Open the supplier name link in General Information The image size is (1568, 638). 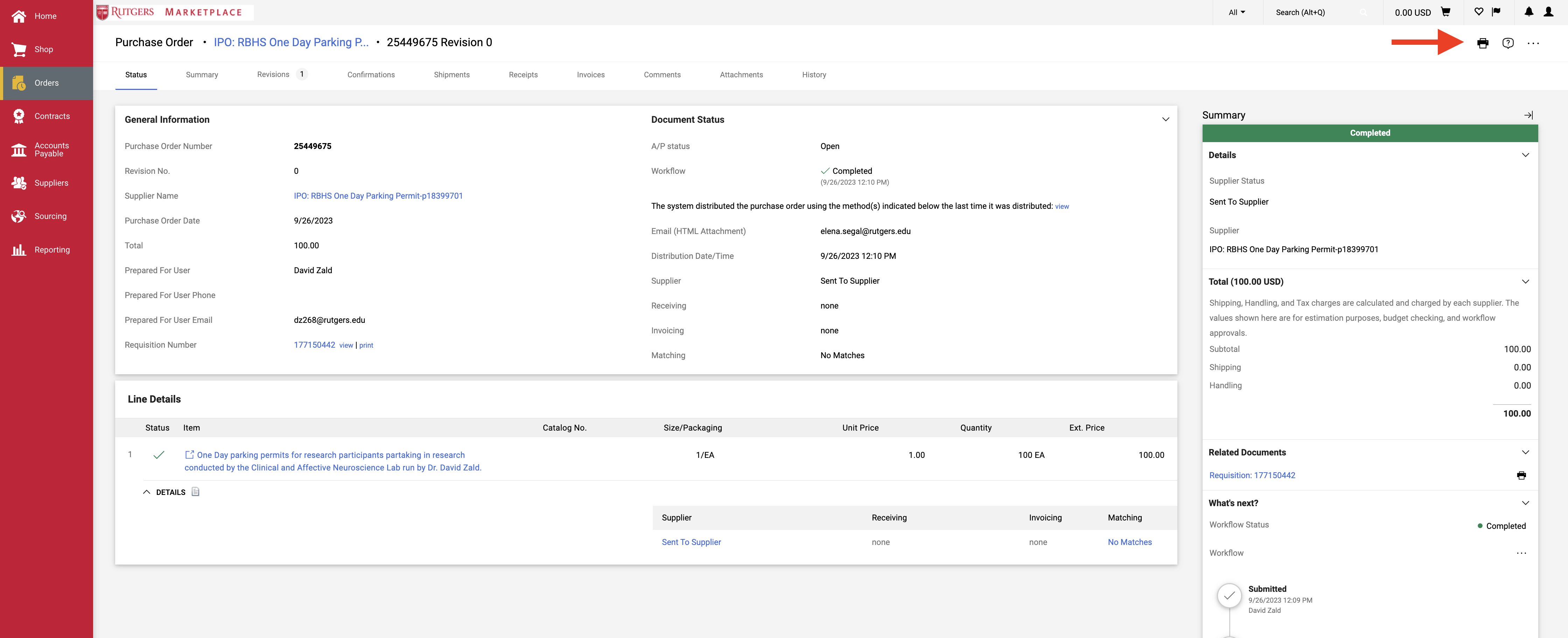pos(378,196)
